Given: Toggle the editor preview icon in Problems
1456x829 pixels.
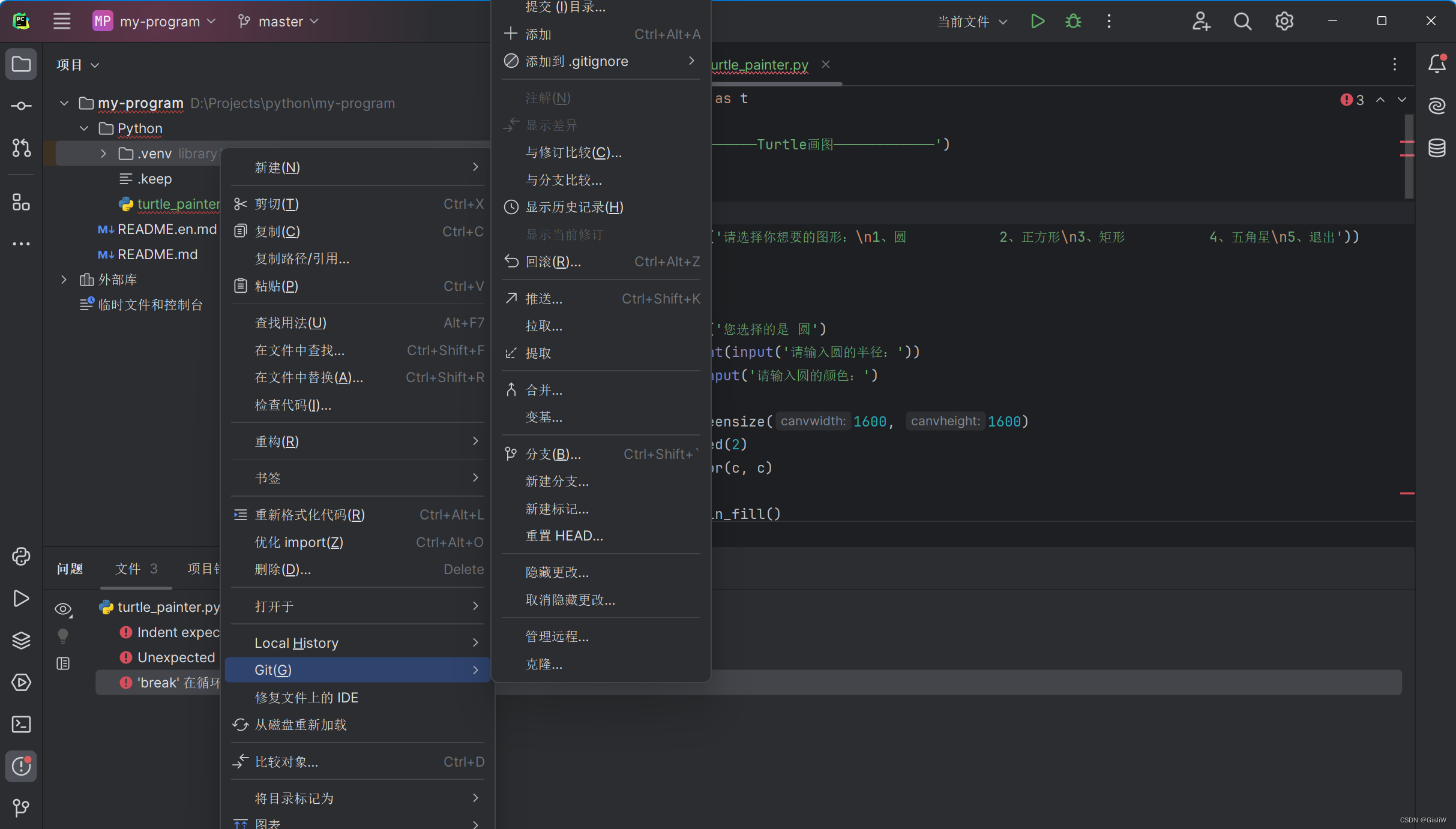Looking at the screenshot, I should (x=63, y=663).
